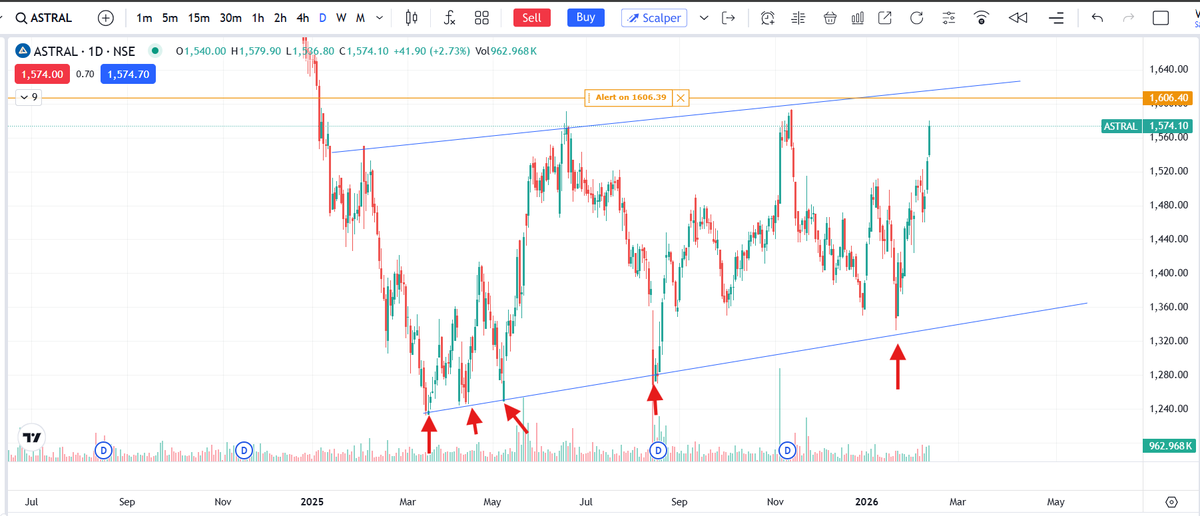Start bar replay with rewind icon

(1018, 18)
